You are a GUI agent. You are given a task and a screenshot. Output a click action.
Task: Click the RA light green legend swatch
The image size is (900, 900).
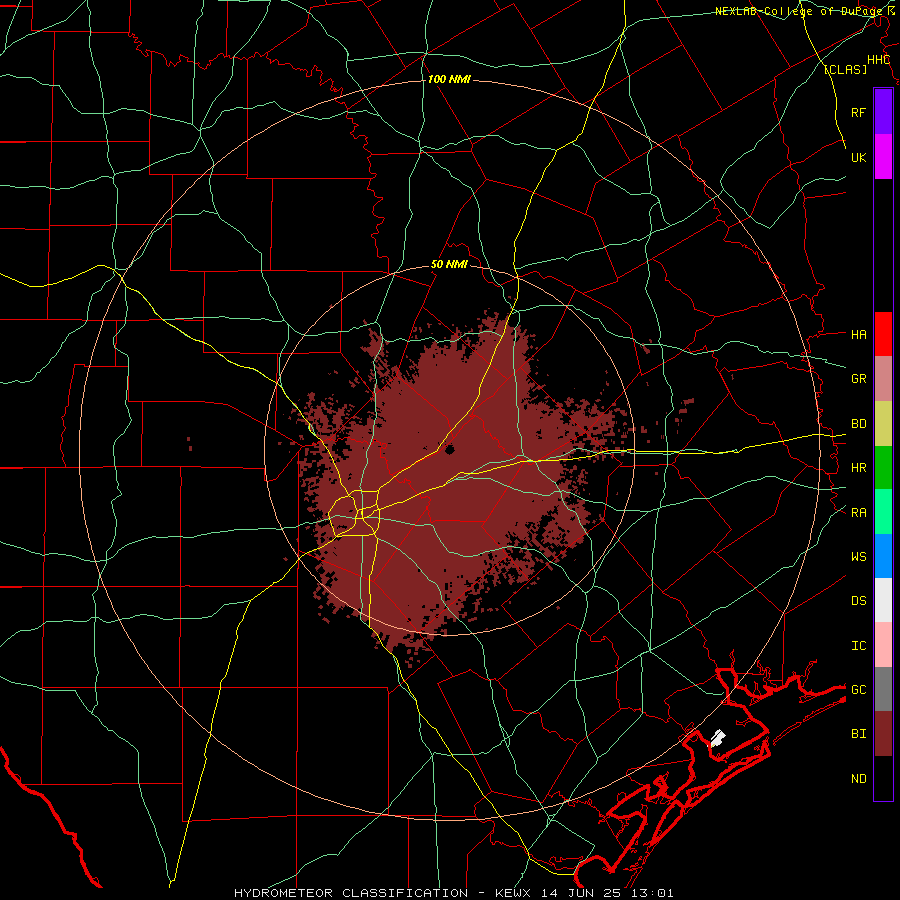click(x=883, y=512)
